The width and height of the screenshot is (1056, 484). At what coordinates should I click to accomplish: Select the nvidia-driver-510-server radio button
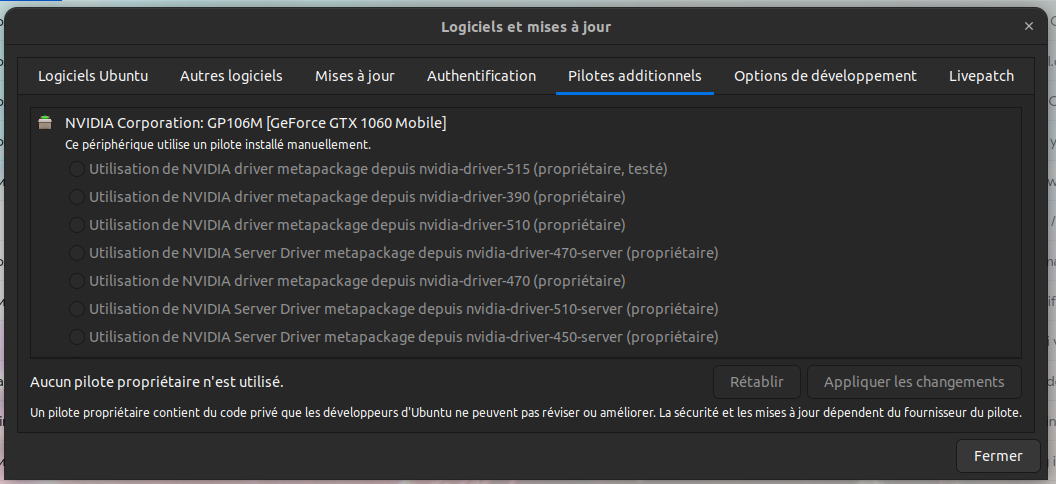click(77, 309)
